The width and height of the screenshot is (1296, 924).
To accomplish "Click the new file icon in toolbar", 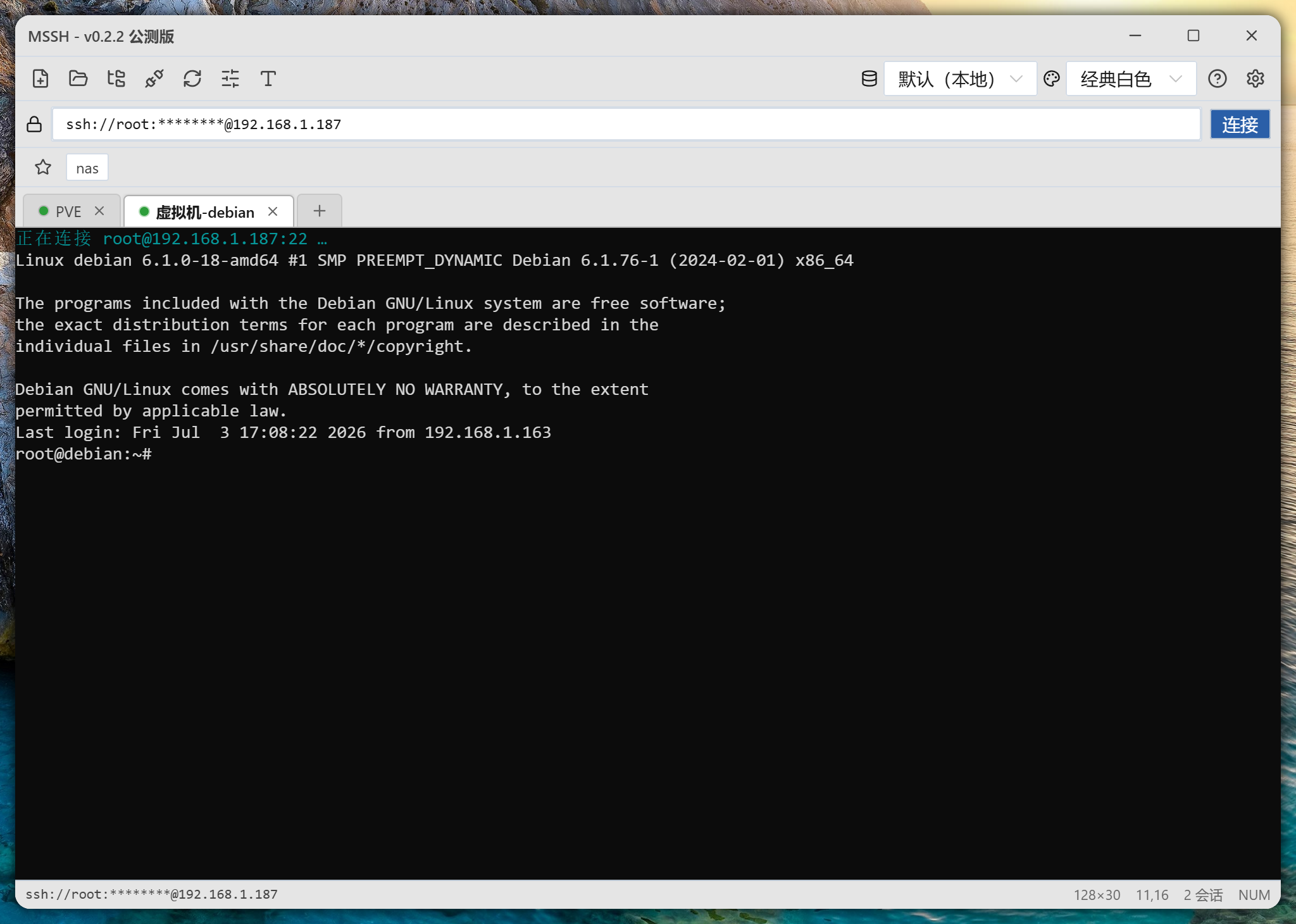I will [40, 78].
